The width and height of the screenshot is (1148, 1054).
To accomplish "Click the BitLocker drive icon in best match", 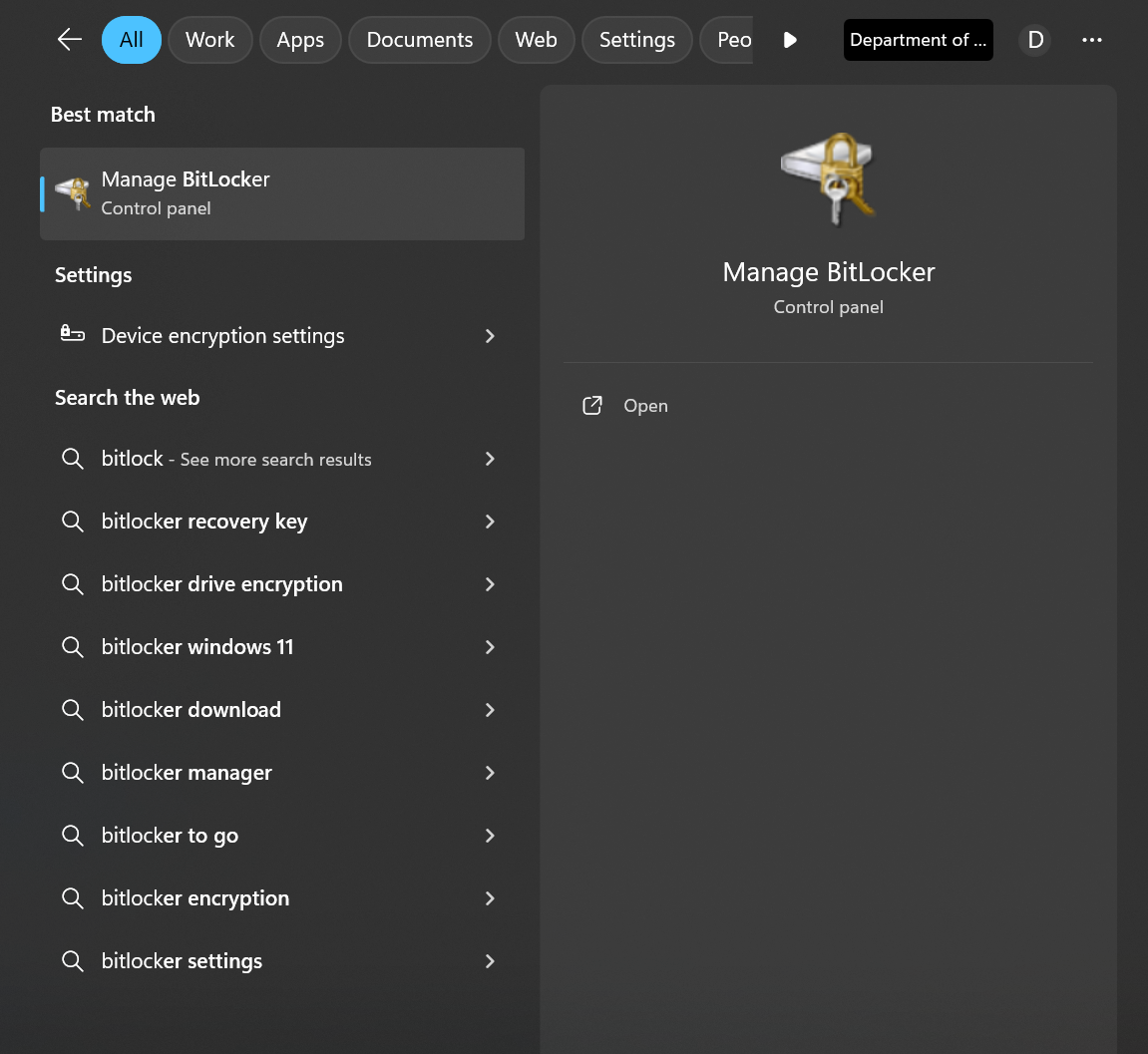I will (73, 194).
